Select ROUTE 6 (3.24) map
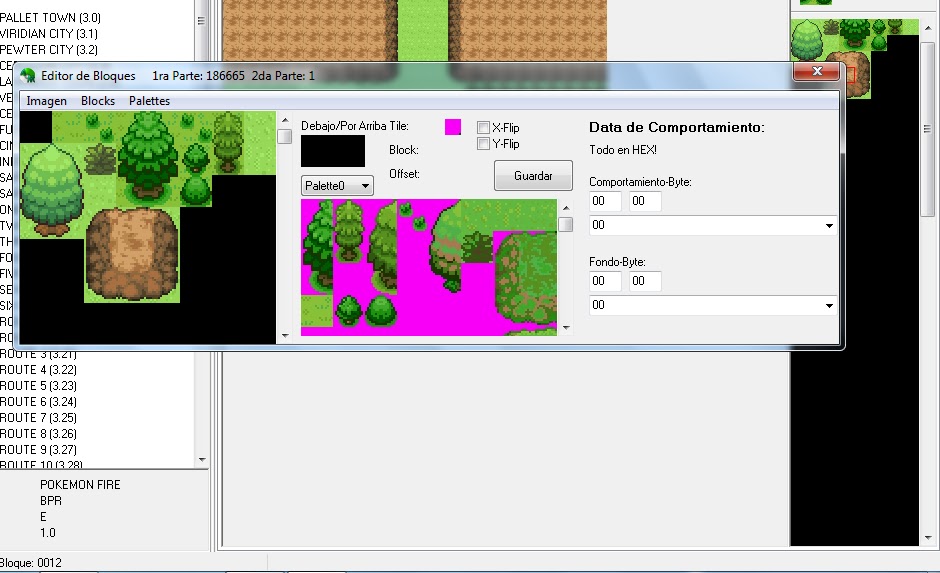 click(38, 402)
